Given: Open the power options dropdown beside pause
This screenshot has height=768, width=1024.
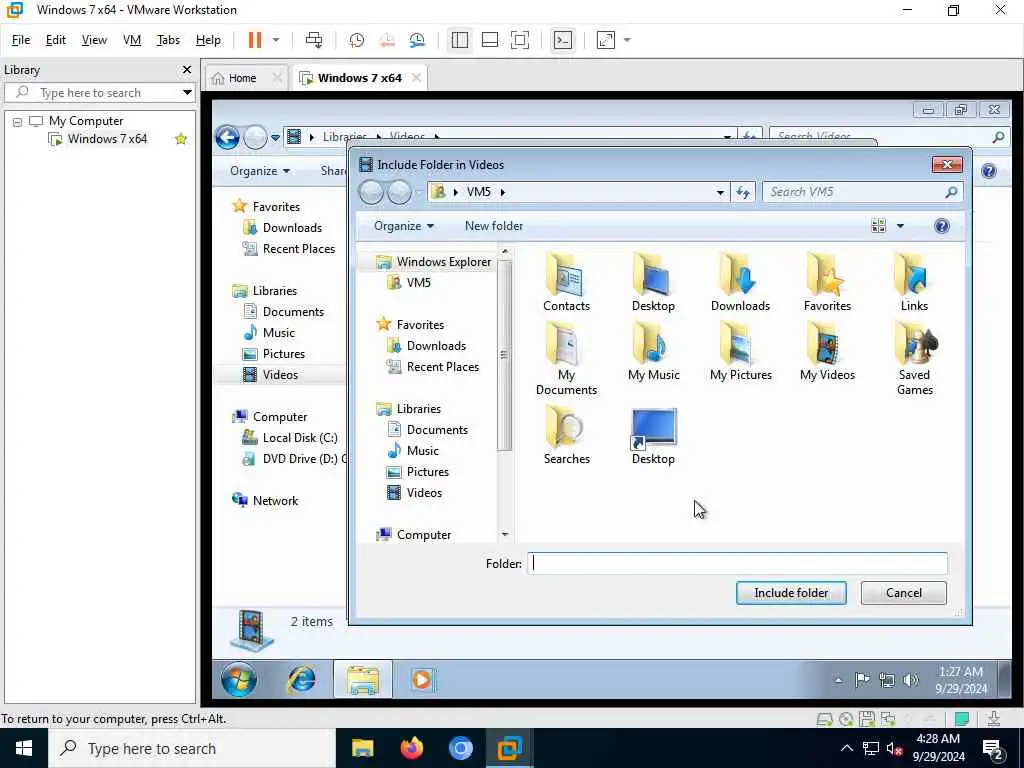Looking at the screenshot, I should click(276, 40).
